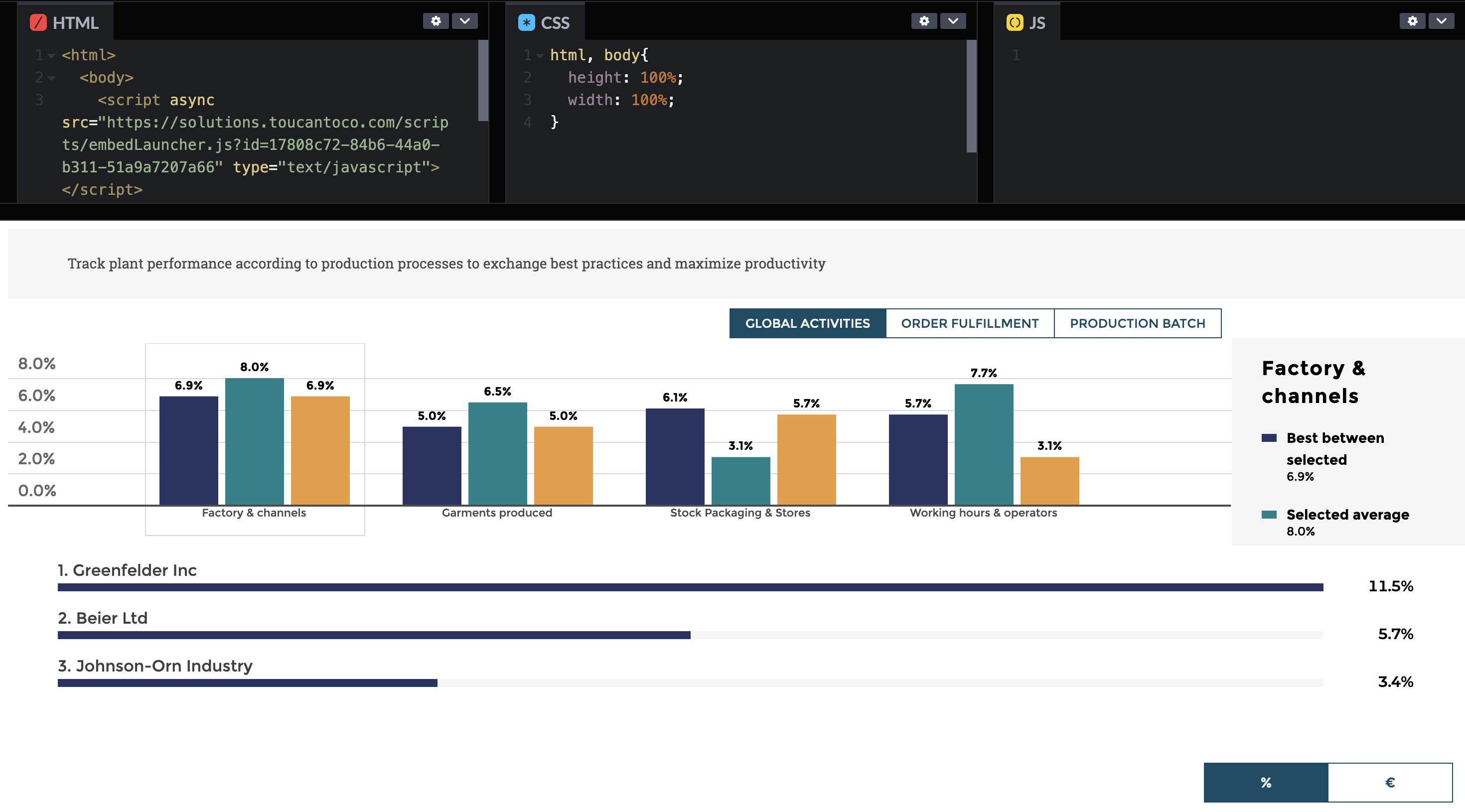
Task: Select the Production Batch tab
Action: tap(1138, 323)
